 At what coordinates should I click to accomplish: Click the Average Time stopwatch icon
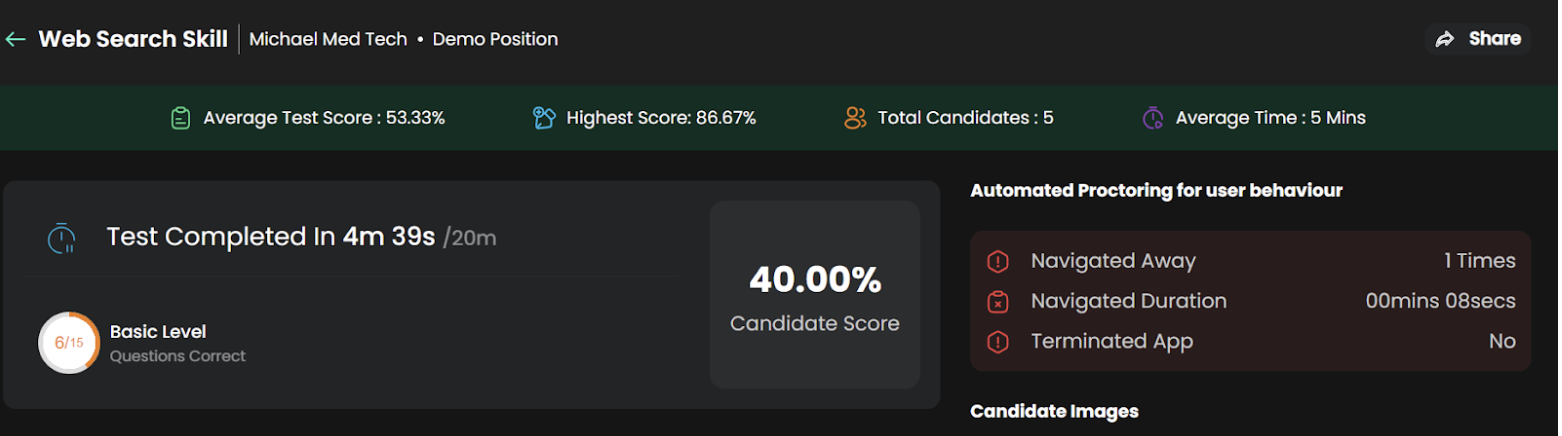click(1153, 118)
